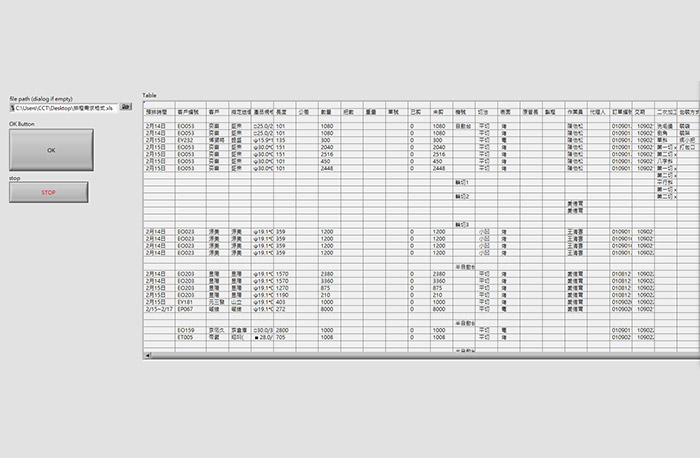The image size is (700, 458).
Task: Select the length cell showing 2800
Action: [x=283, y=330]
